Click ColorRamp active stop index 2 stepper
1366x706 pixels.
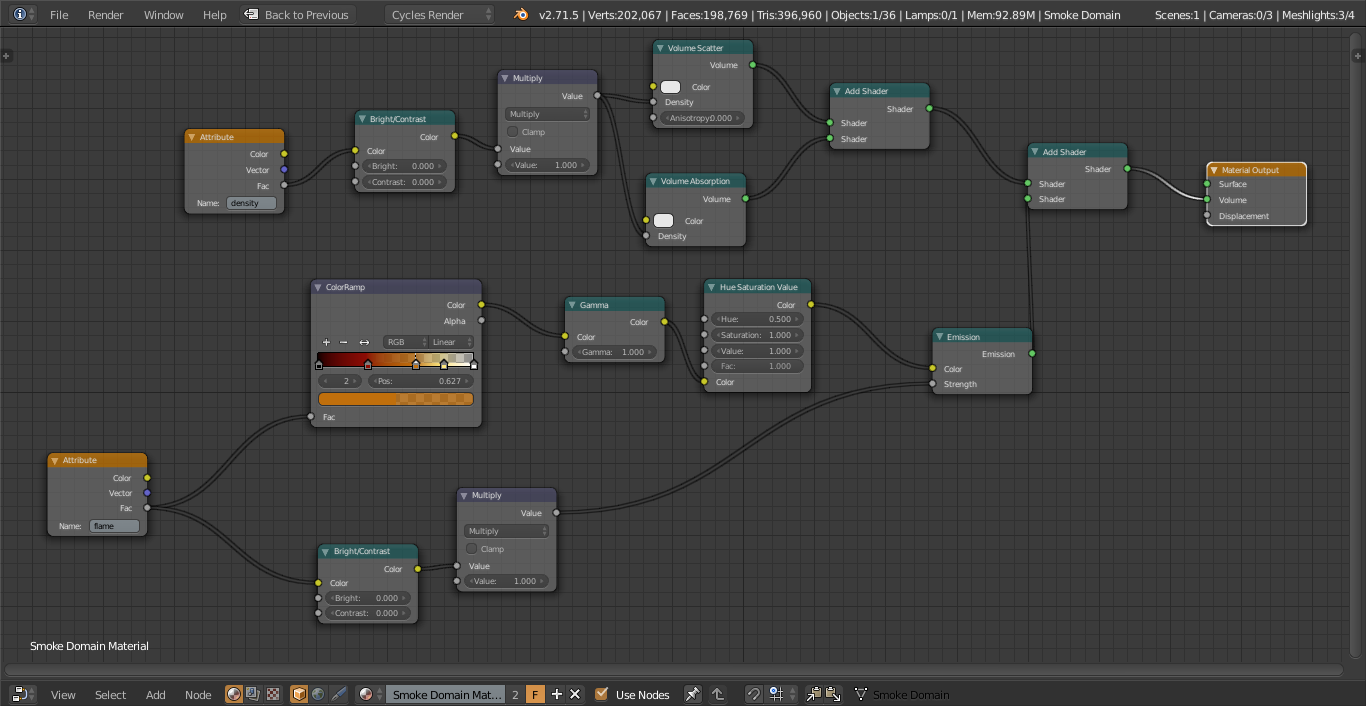341,381
